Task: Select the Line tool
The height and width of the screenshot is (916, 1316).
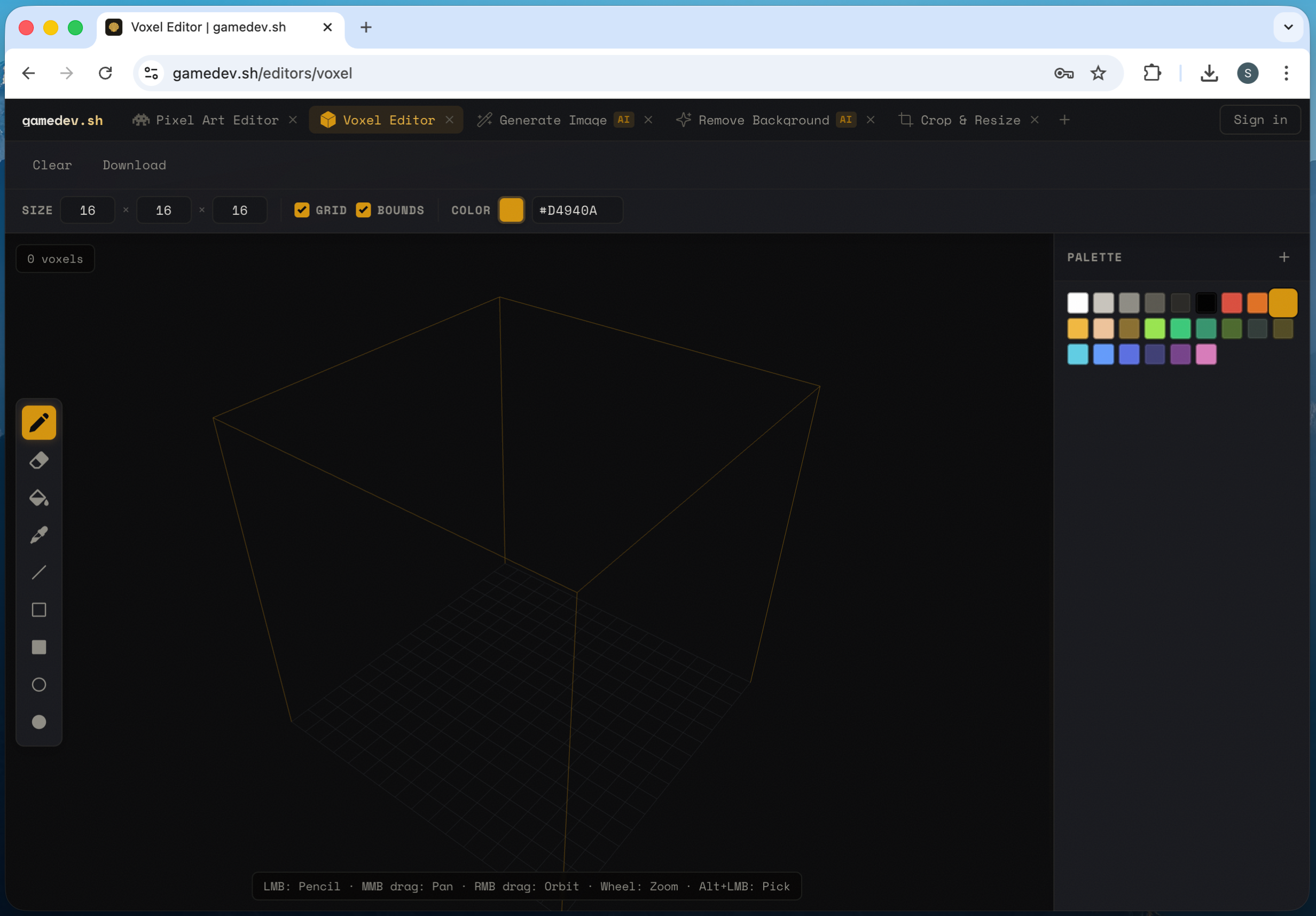Action: tap(38, 572)
